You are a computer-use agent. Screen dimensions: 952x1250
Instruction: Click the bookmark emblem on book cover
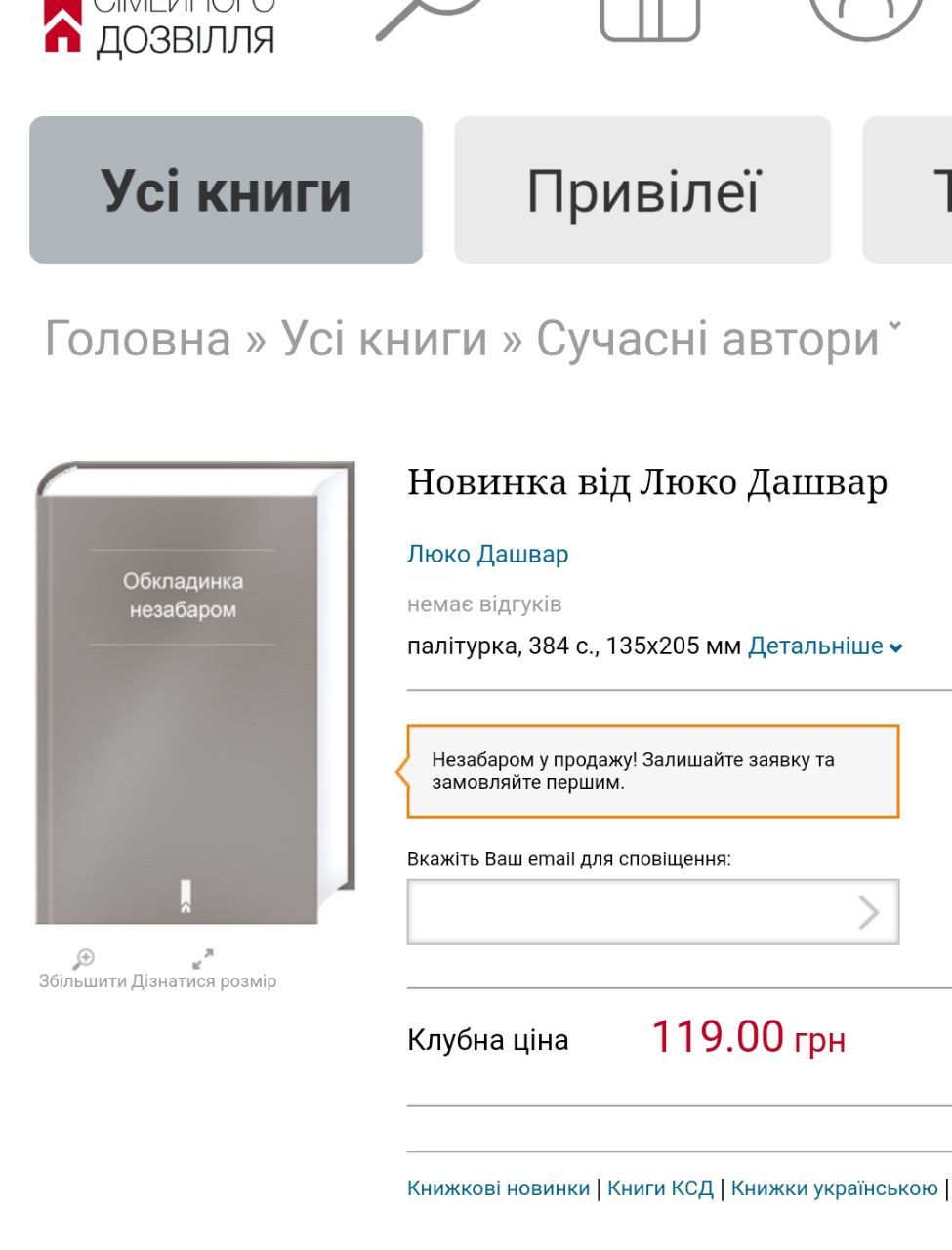pyautogui.click(x=186, y=896)
